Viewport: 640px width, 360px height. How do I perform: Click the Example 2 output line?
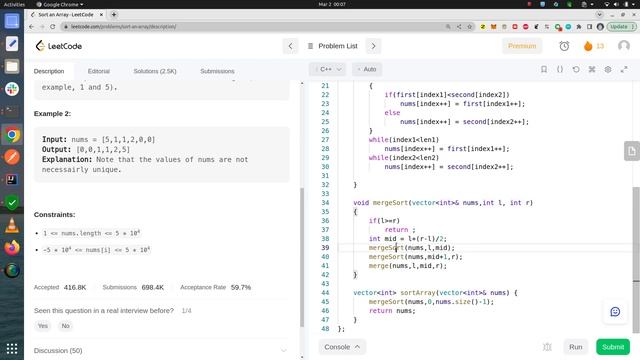click(86, 149)
